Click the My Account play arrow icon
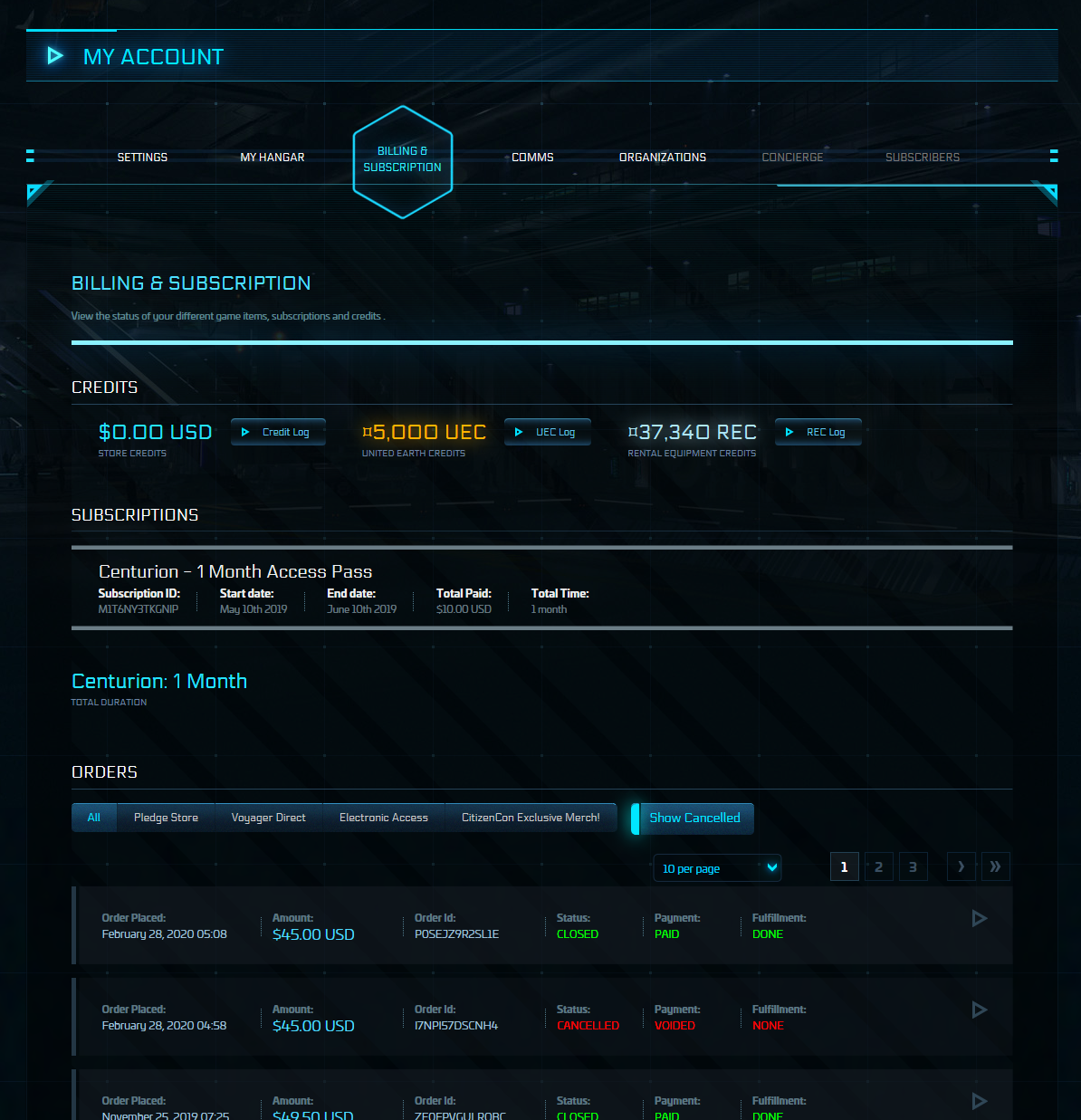1081x1120 pixels. [x=55, y=56]
